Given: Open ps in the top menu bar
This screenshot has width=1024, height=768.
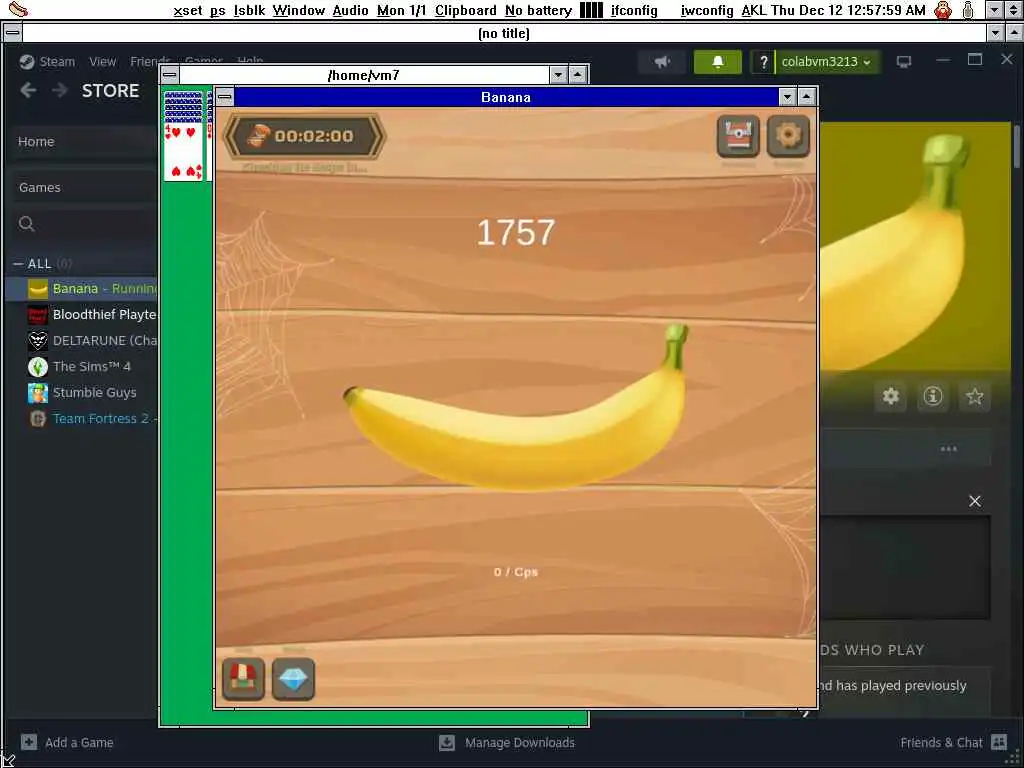Looking at the screenshot, I should 217,10.
